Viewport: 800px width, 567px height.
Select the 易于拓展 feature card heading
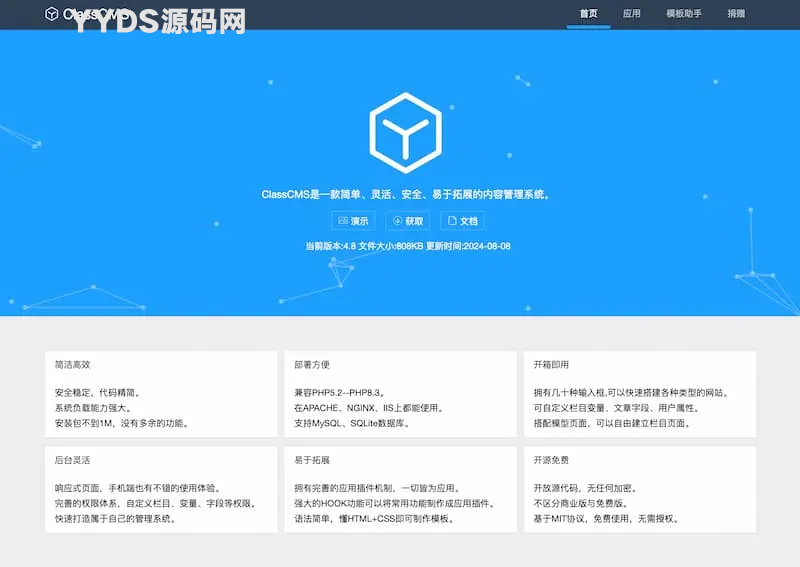[x=312, y=461]
